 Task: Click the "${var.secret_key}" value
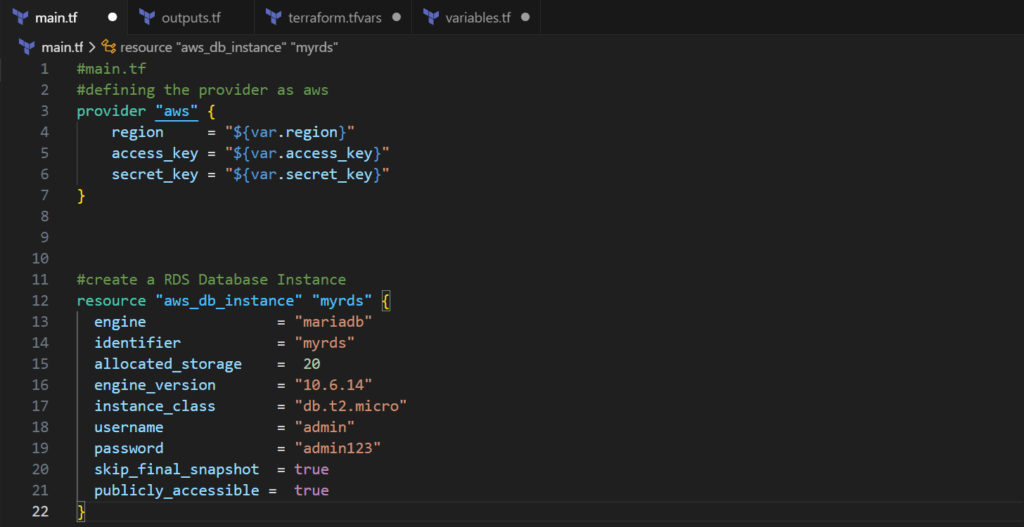pyautogui.click(x=307, y=174)
